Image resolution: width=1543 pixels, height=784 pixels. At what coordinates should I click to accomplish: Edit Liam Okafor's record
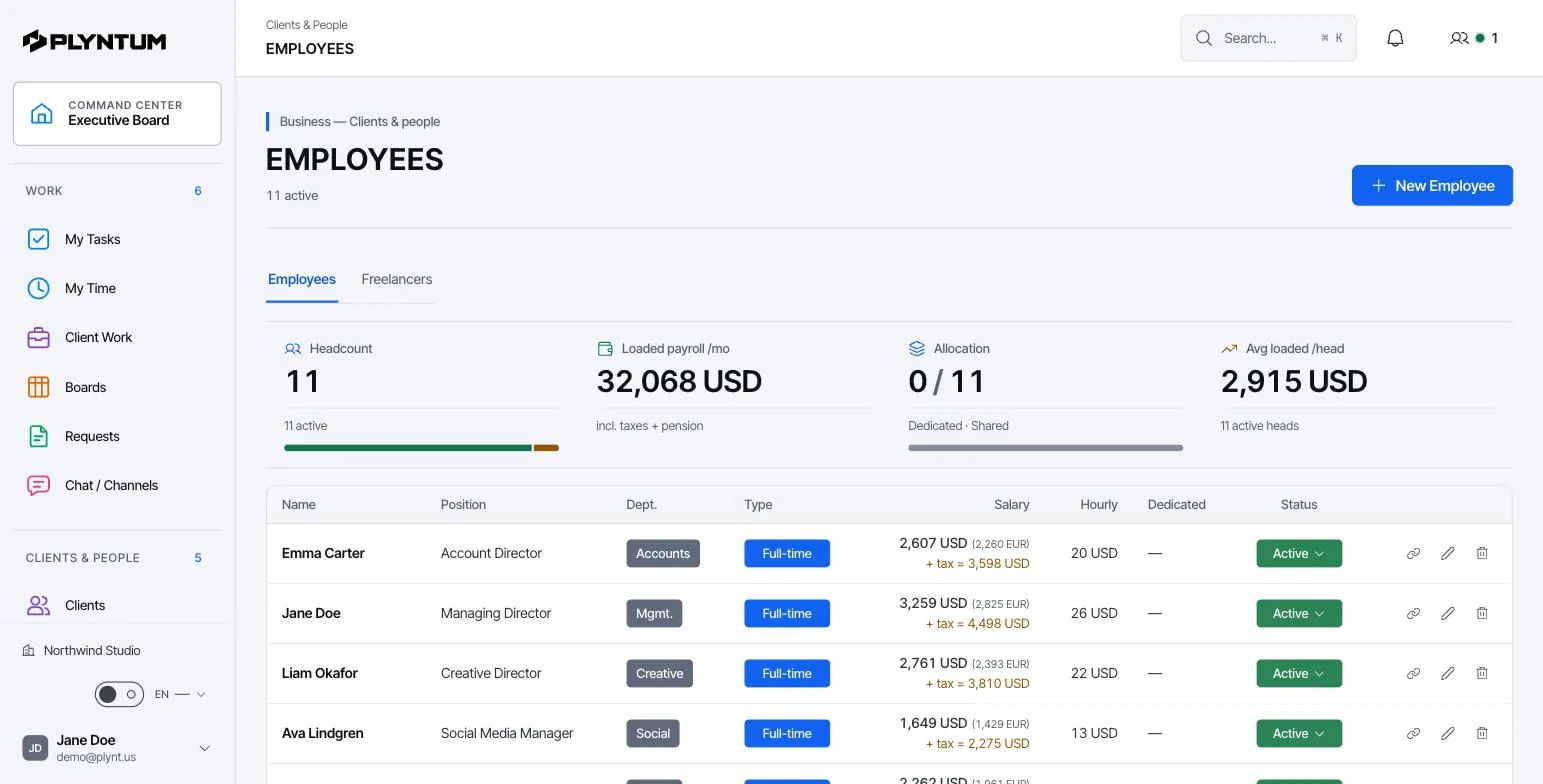click(x=1447, y=673)
